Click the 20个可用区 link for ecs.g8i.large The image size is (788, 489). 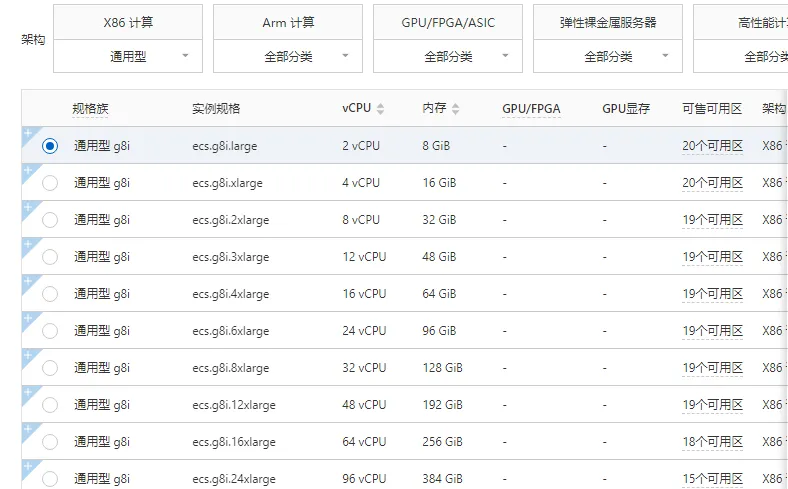coord(712,146)
